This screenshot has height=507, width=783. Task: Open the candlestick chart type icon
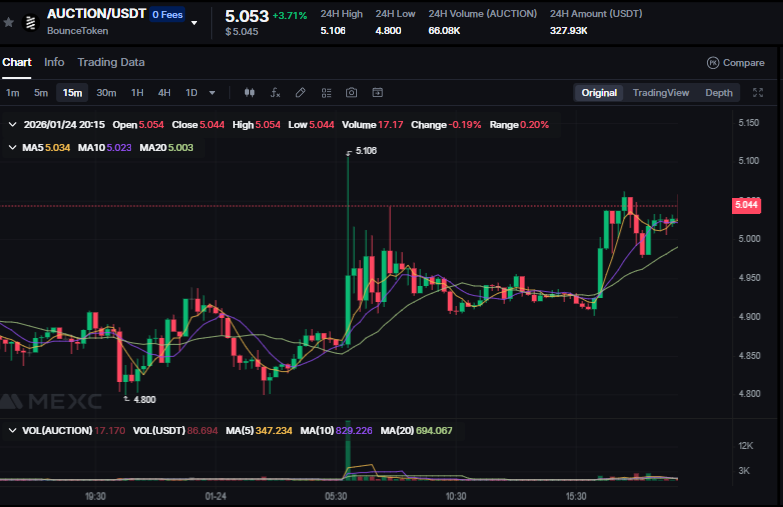click(x=250, y=93)
